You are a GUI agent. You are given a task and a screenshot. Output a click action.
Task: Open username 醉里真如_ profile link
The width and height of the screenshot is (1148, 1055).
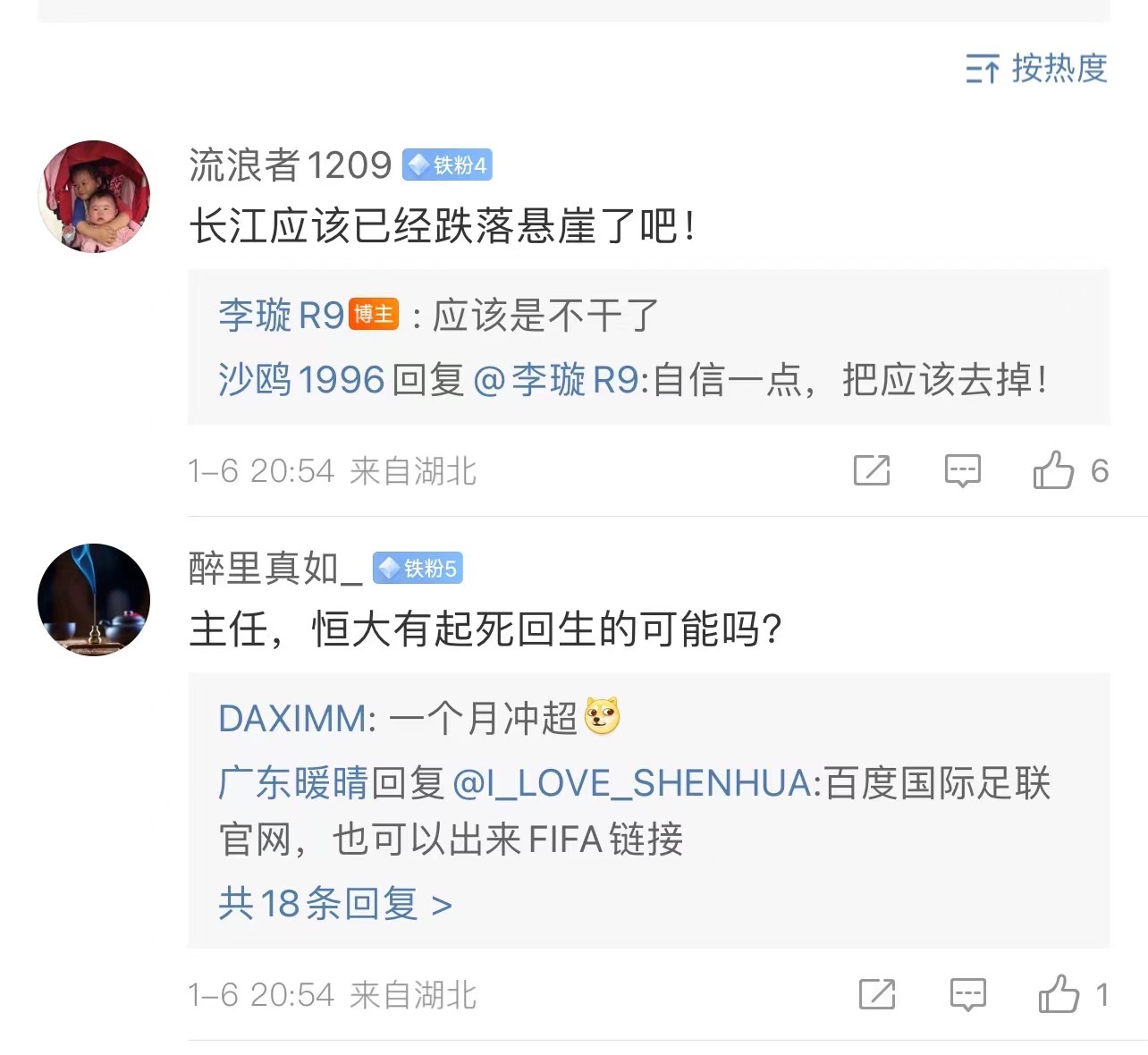click(x=275, y=569)
